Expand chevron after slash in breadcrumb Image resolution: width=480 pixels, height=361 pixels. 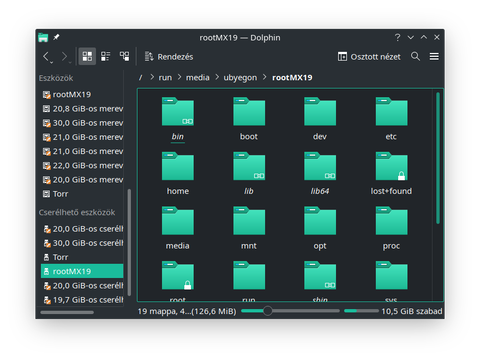tap(152, 77)
